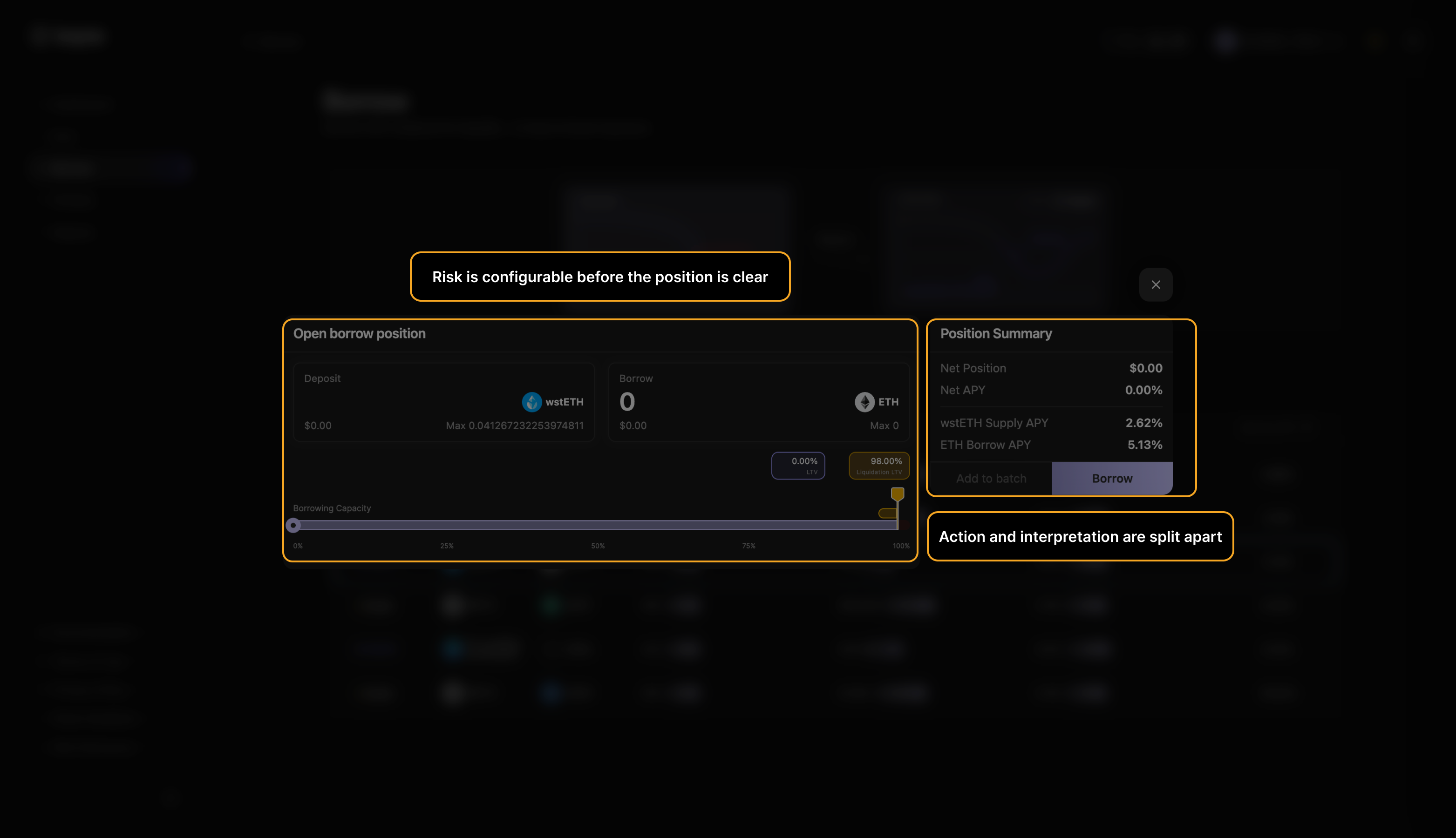The image size is (1456, 838).
Task: Click the 50% tick on capacity slider
Action: pyautogui.click(x=598, y=546)
